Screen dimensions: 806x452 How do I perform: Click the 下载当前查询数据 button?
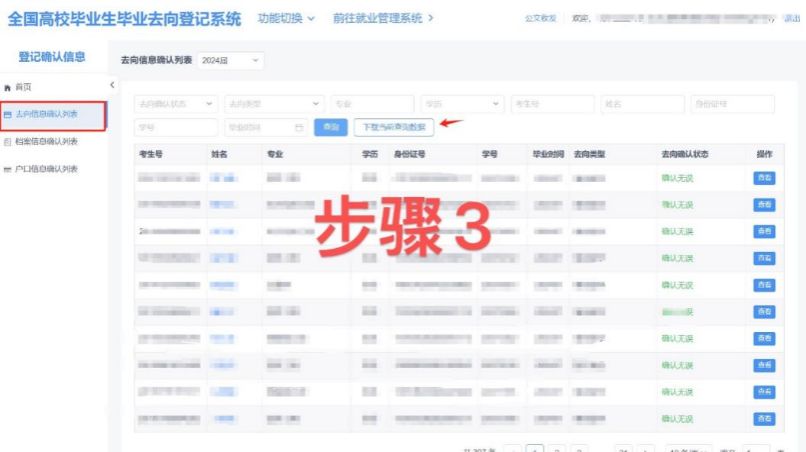pyautogui.click(x=393, y=127)
